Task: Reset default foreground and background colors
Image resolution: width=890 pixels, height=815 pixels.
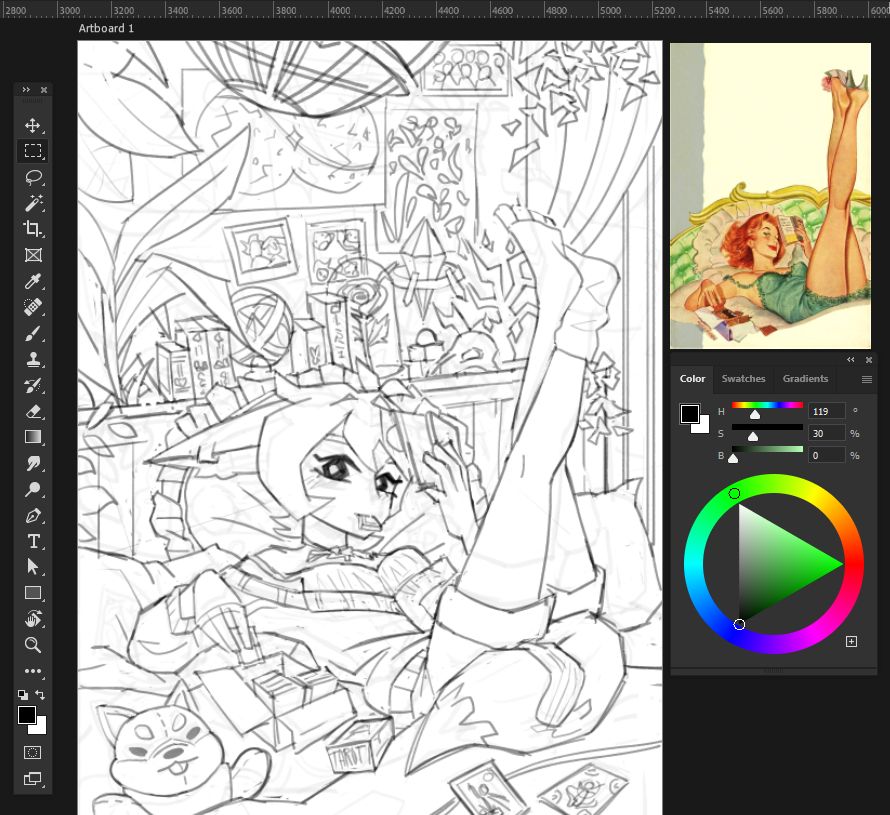Action: click(23, 695)
